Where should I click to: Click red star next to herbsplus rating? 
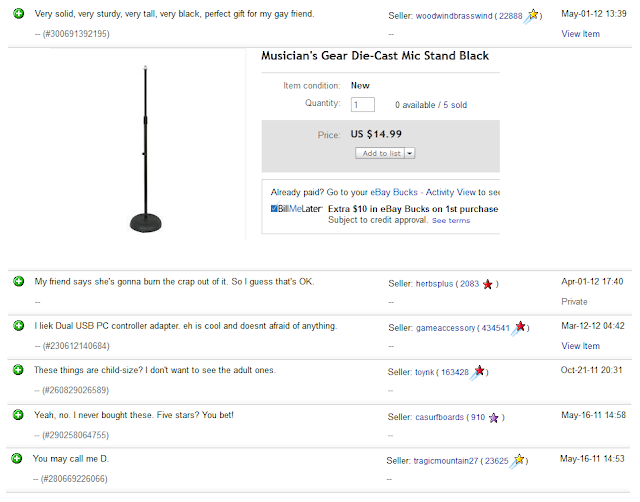click(487, 284)
